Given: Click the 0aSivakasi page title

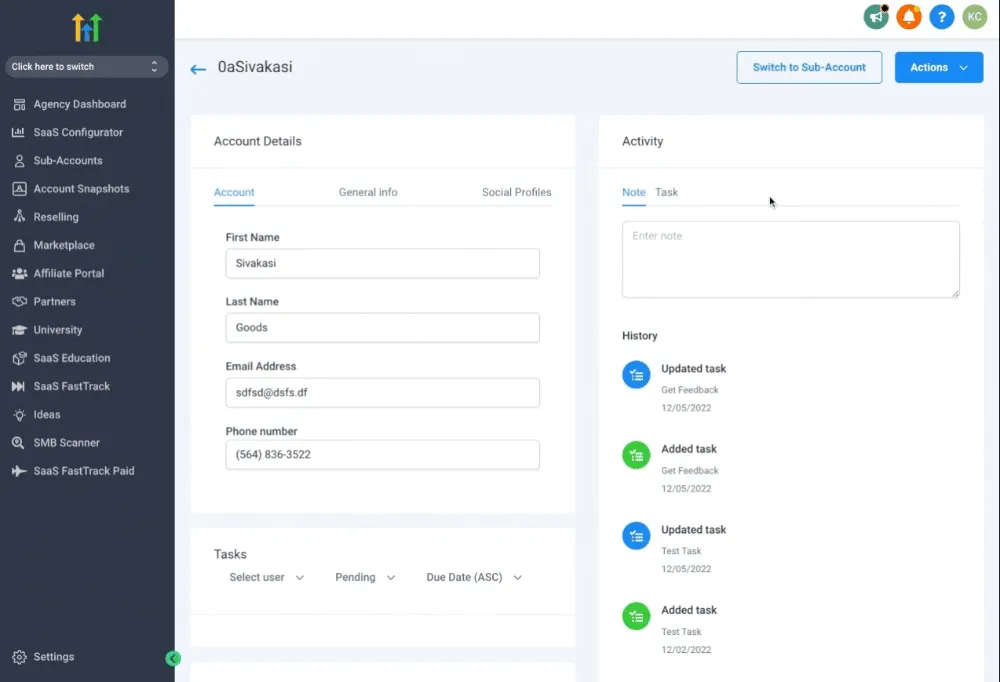Looking at the screenshot, I should [255, 67].
